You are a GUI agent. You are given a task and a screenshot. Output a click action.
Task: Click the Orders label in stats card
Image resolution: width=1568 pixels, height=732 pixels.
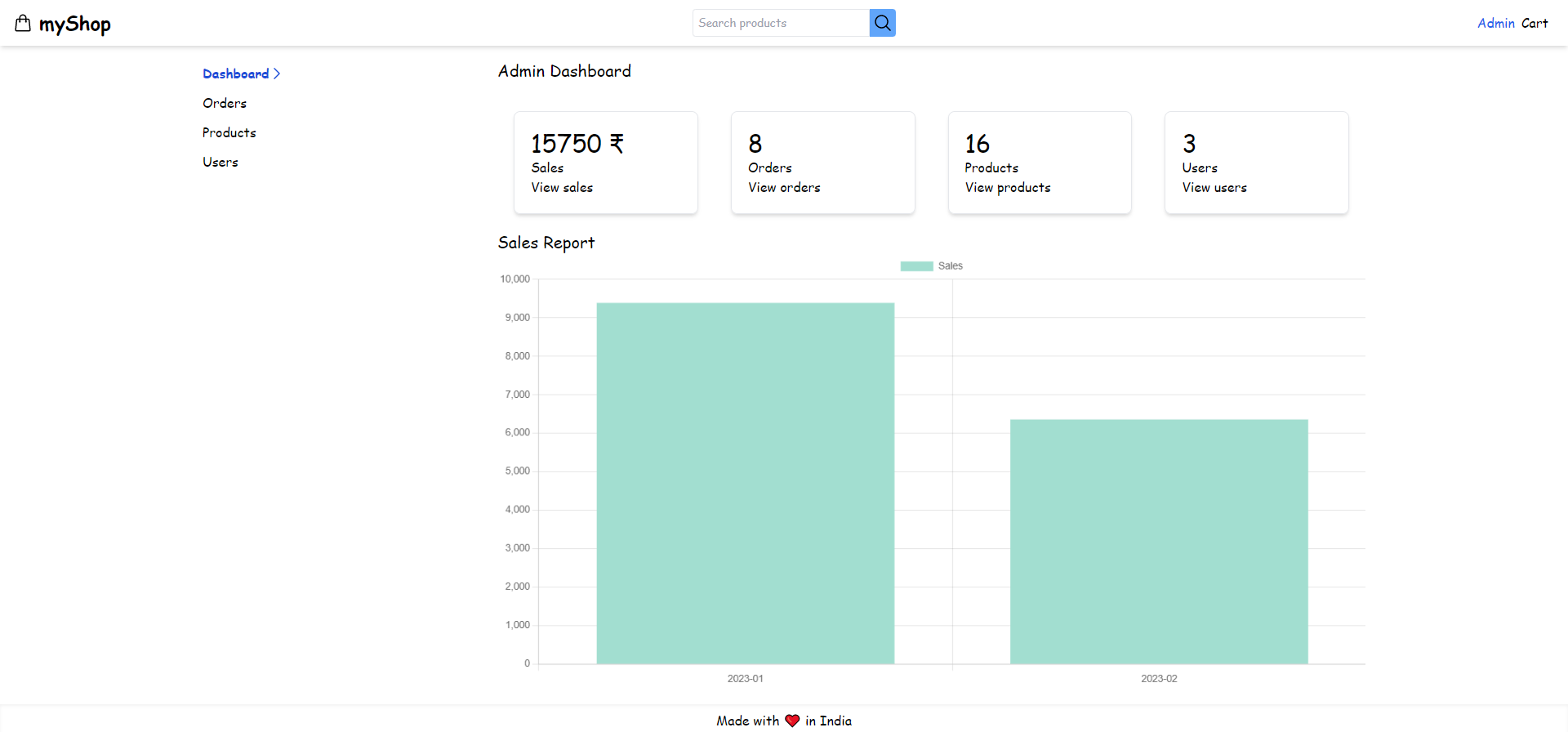770,167
